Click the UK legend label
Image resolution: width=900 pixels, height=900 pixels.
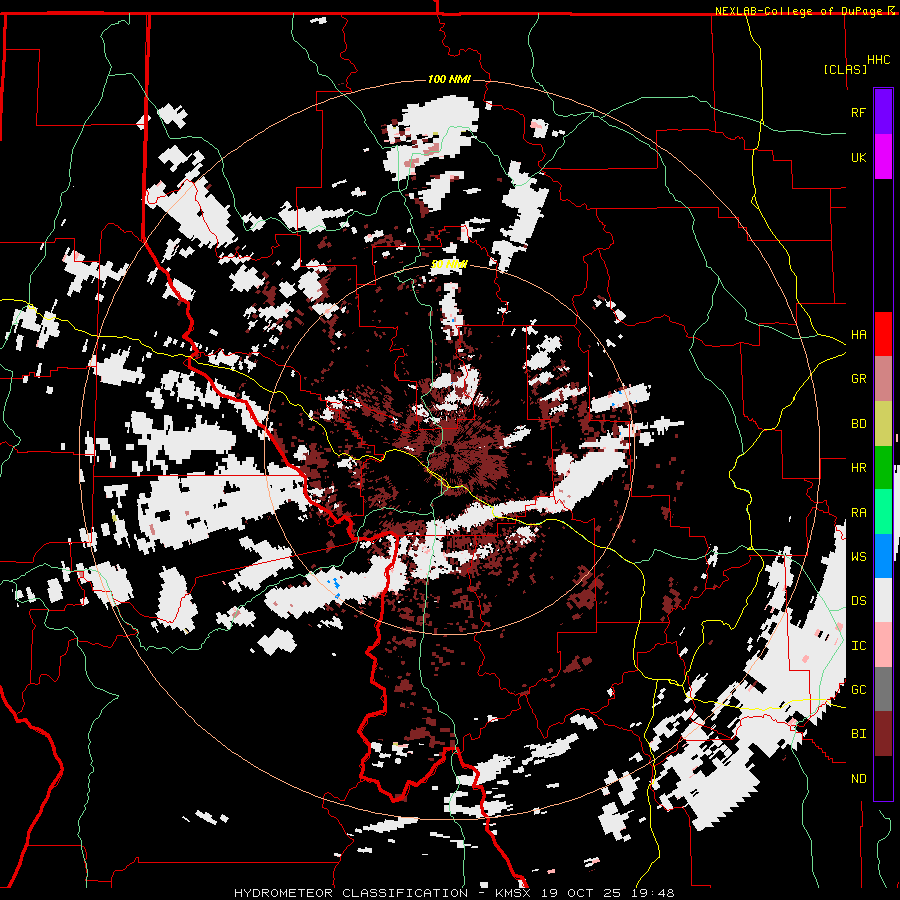click(x=858, y=157)
